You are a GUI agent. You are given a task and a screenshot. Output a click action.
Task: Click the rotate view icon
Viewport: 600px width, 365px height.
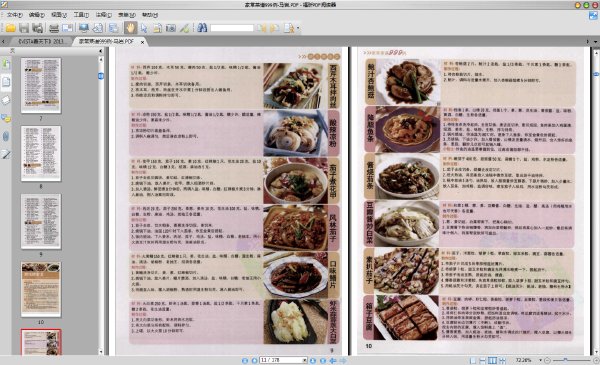pos(98,28)
